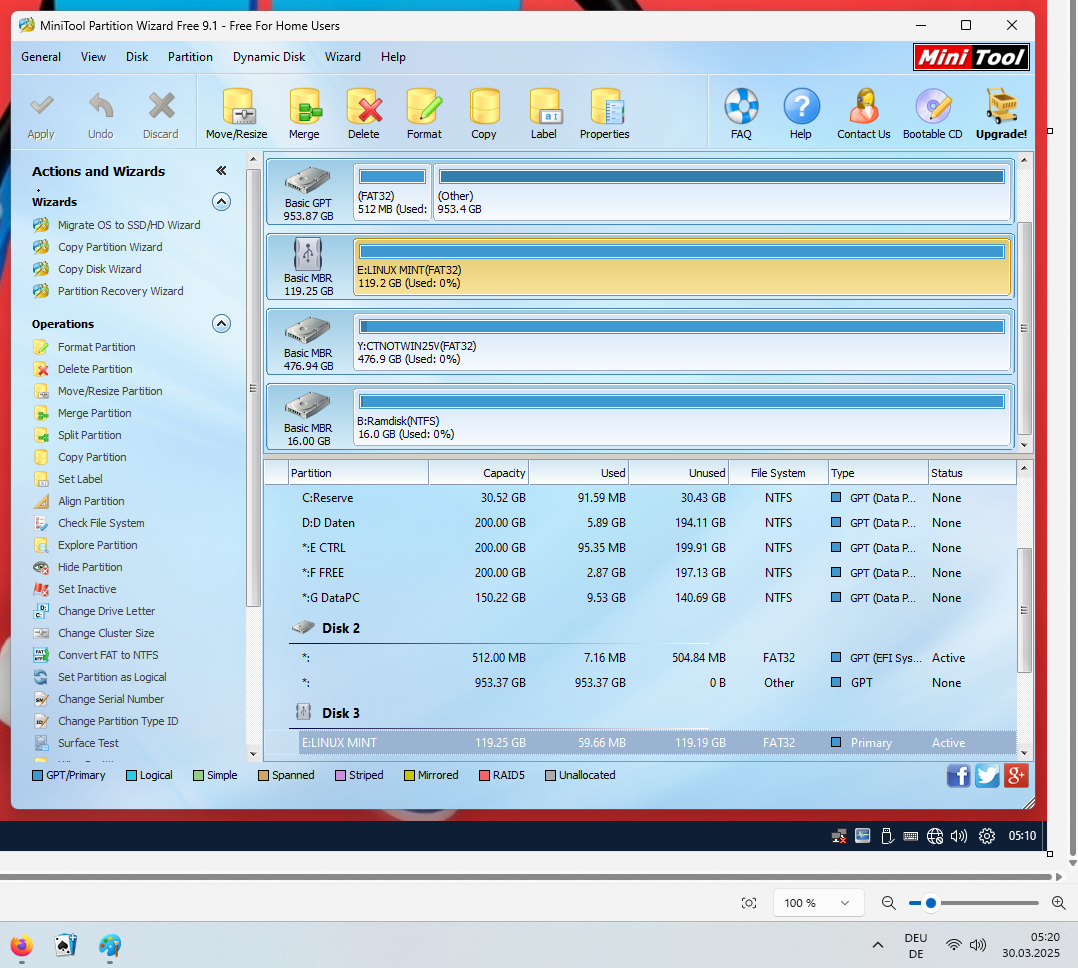Viewport: 1078px width, 968px height.
Task: Collapse the Operations section chevron
Action: tap(221, 323)
